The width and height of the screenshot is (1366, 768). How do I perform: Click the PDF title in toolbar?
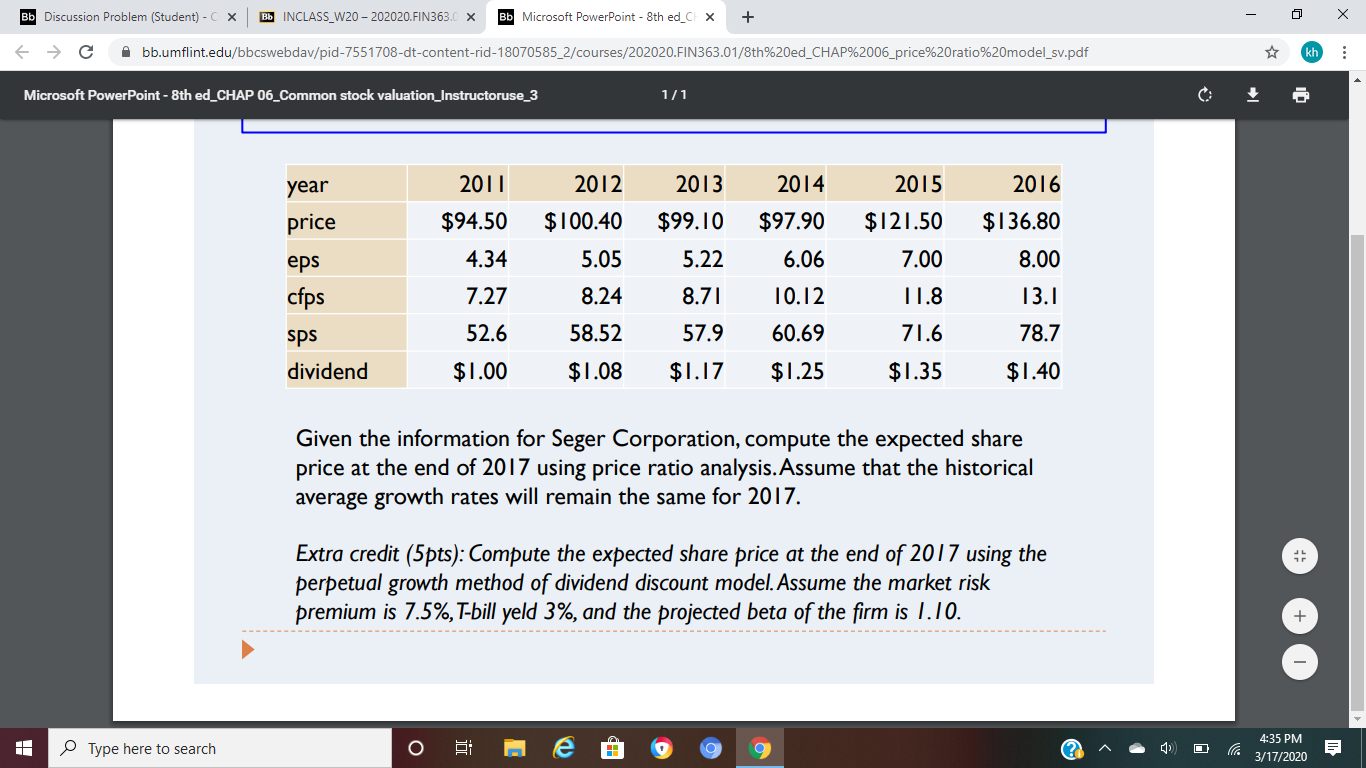281,95
